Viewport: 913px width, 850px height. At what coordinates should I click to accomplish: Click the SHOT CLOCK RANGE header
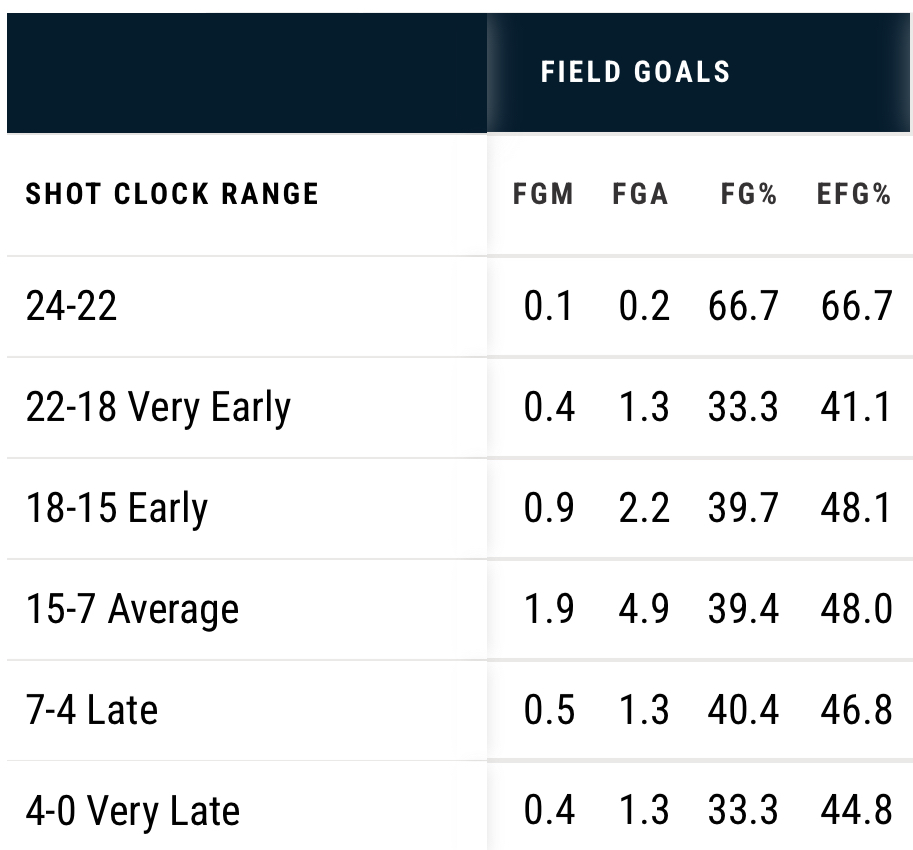pos(172,194)
